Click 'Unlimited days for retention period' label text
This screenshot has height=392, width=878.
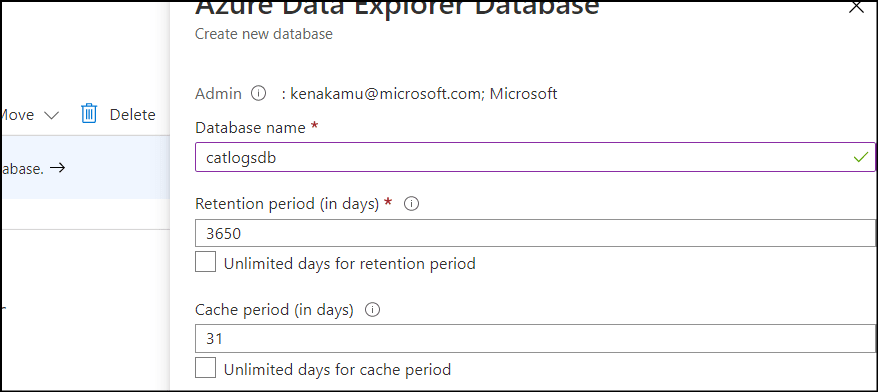(x=349, y=263)
